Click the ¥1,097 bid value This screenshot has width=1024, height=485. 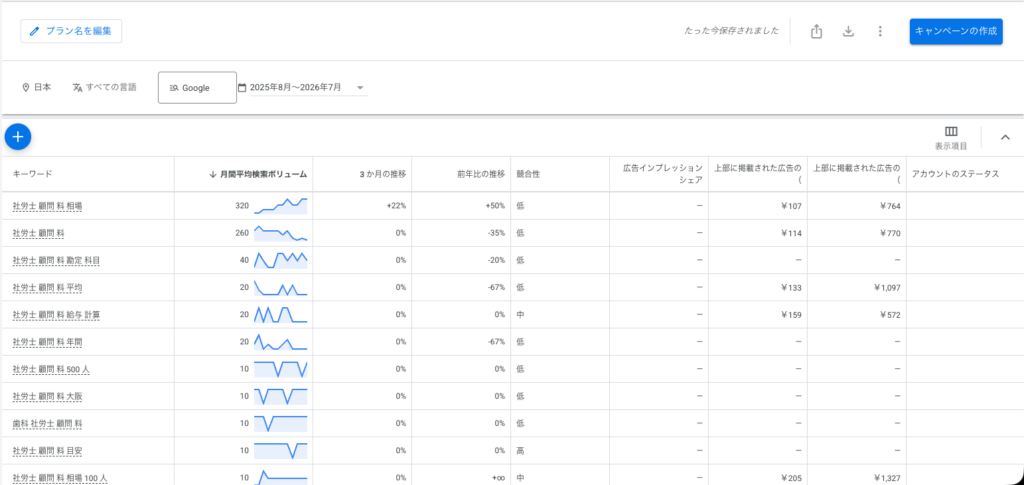point(887,287)
